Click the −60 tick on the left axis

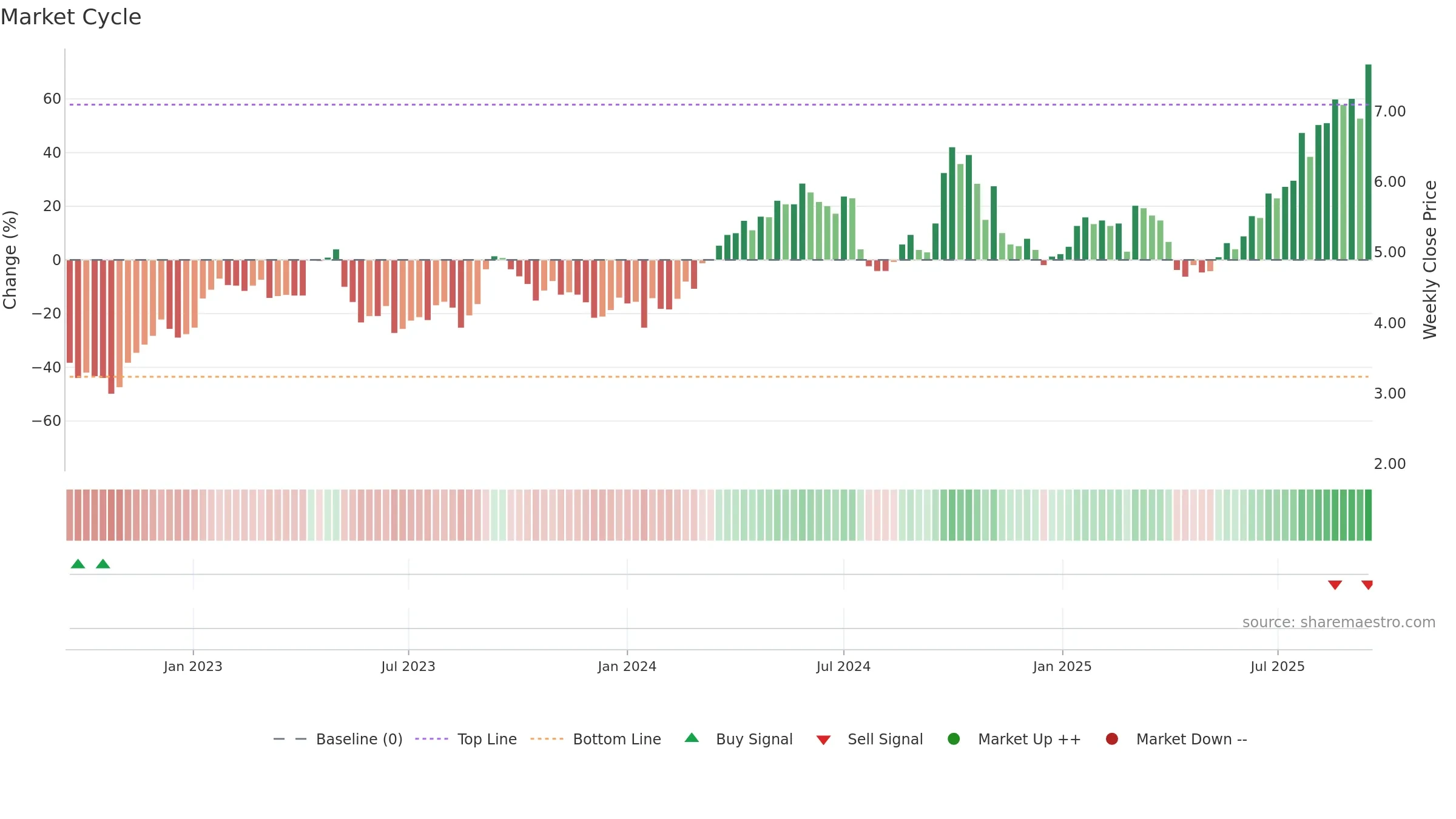(x=47, y=421)
